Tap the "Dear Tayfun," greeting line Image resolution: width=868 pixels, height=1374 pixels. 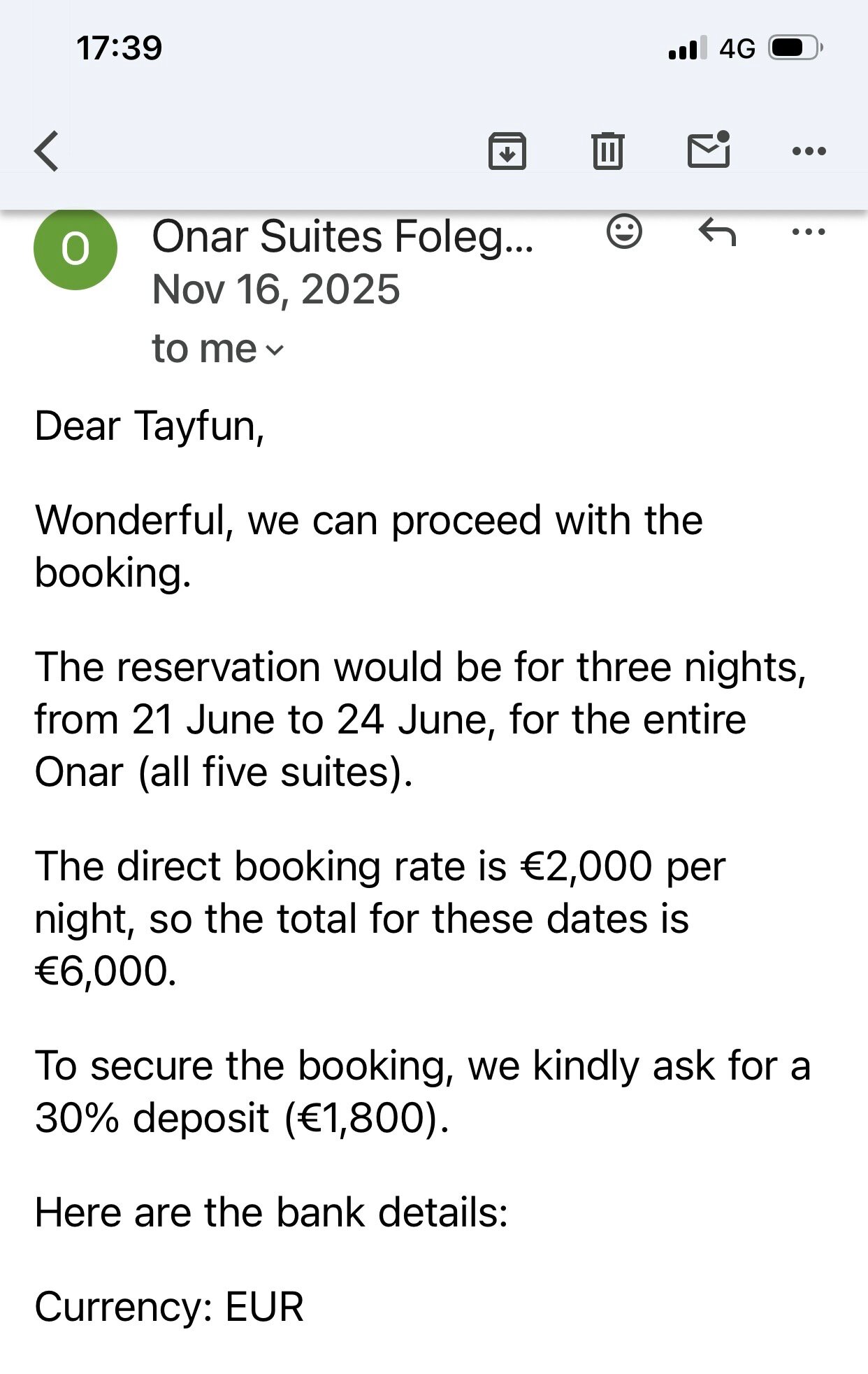click(x=150, y=426)
